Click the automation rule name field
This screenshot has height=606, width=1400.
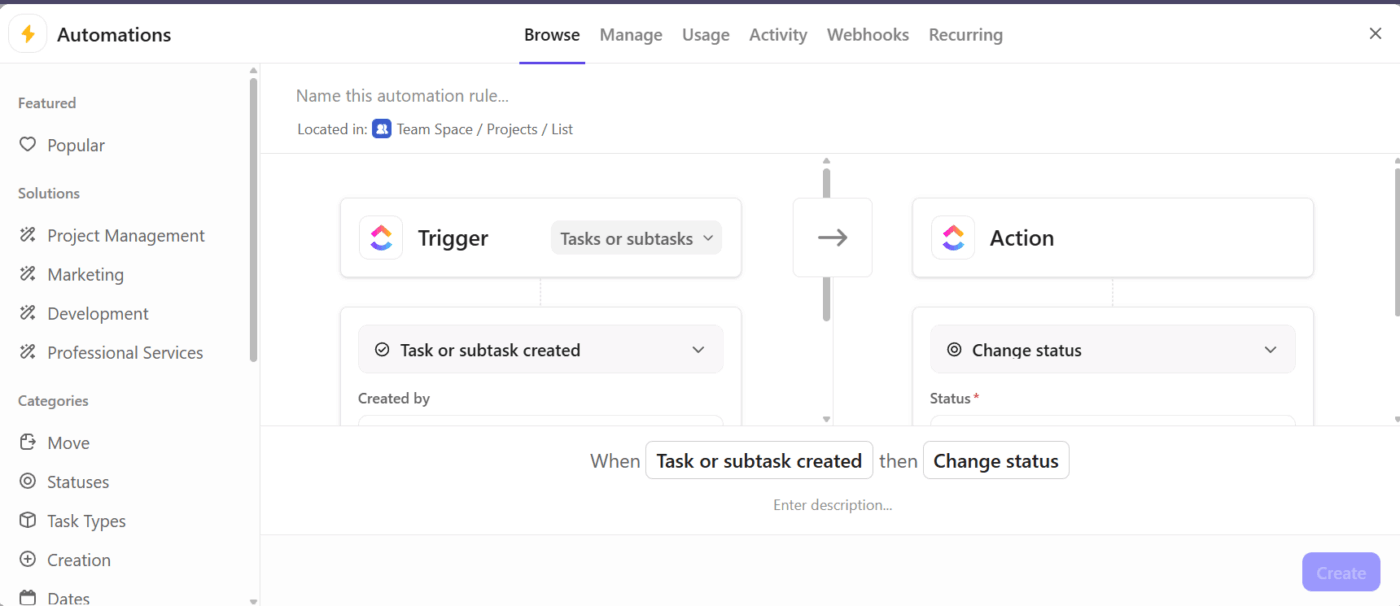(402, 95)
